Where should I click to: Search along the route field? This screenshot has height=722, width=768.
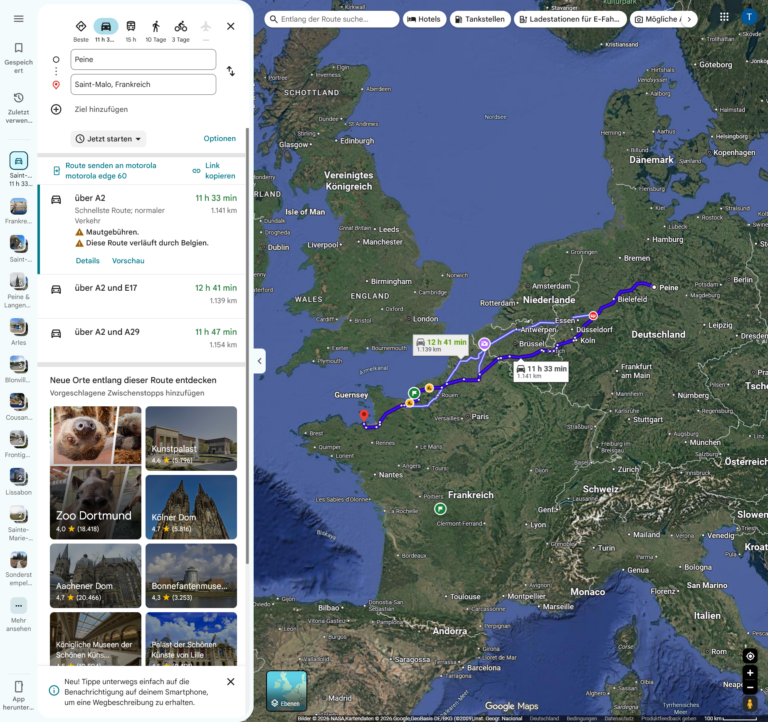coord(332,19)
